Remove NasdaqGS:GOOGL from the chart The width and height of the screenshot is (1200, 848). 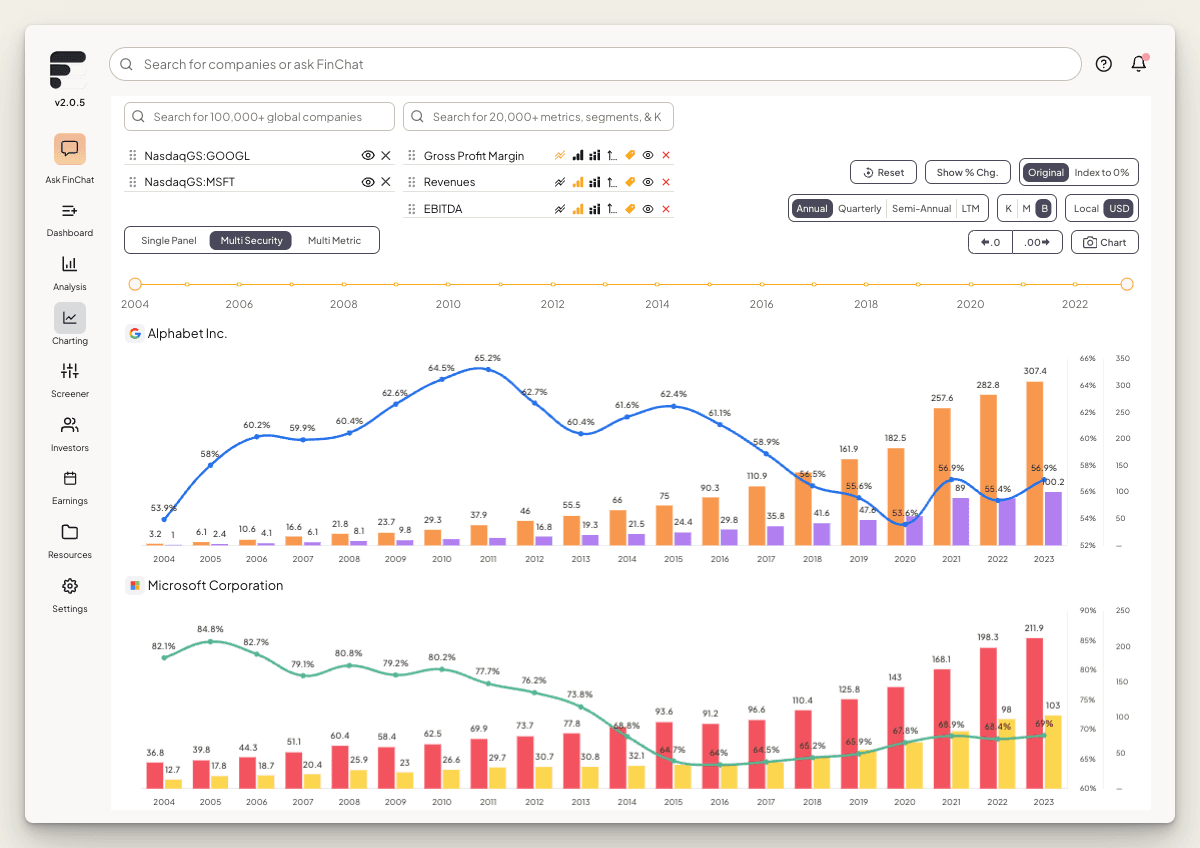386,156
